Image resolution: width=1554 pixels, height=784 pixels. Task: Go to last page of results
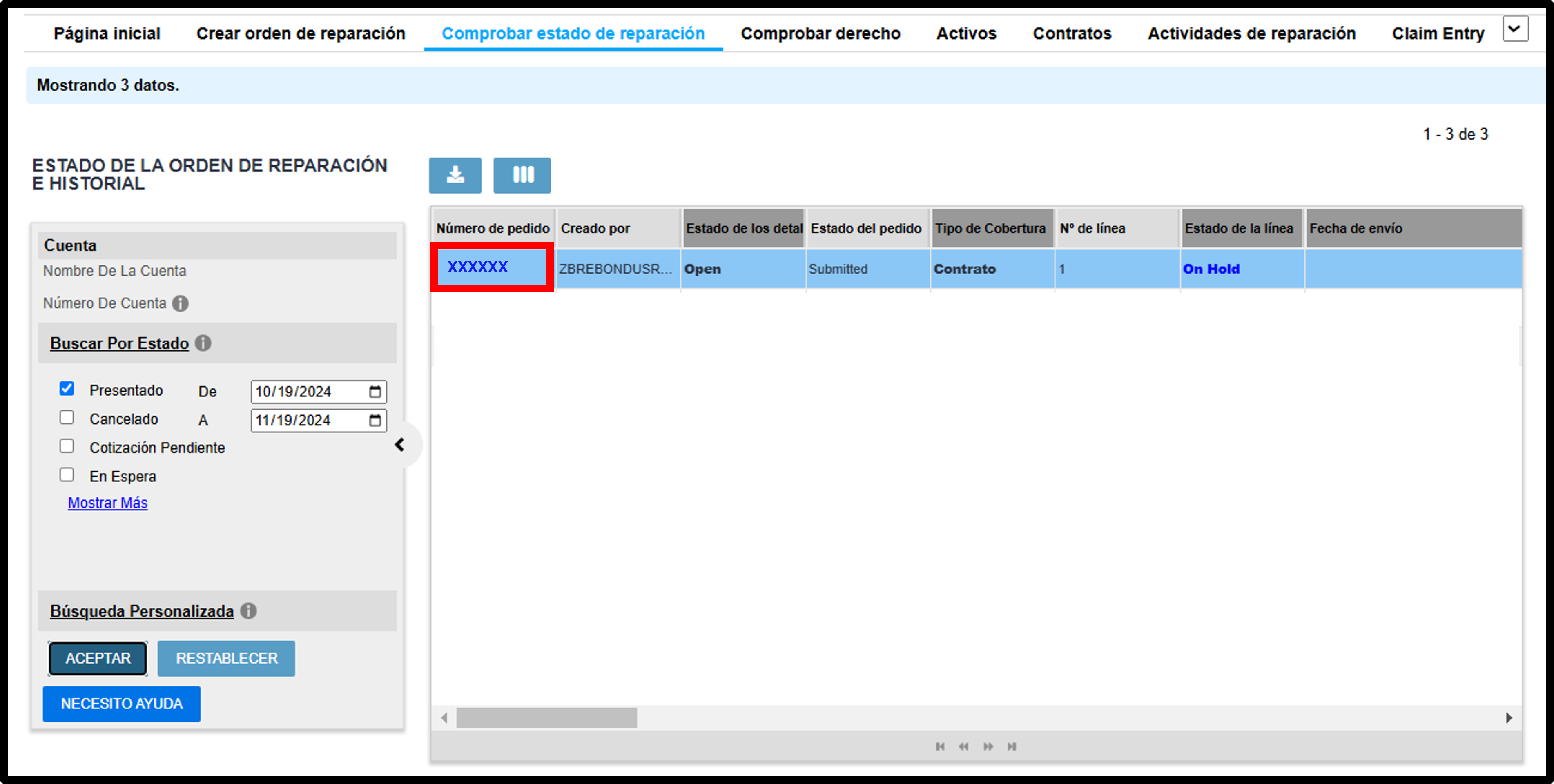pos(1012,746)
